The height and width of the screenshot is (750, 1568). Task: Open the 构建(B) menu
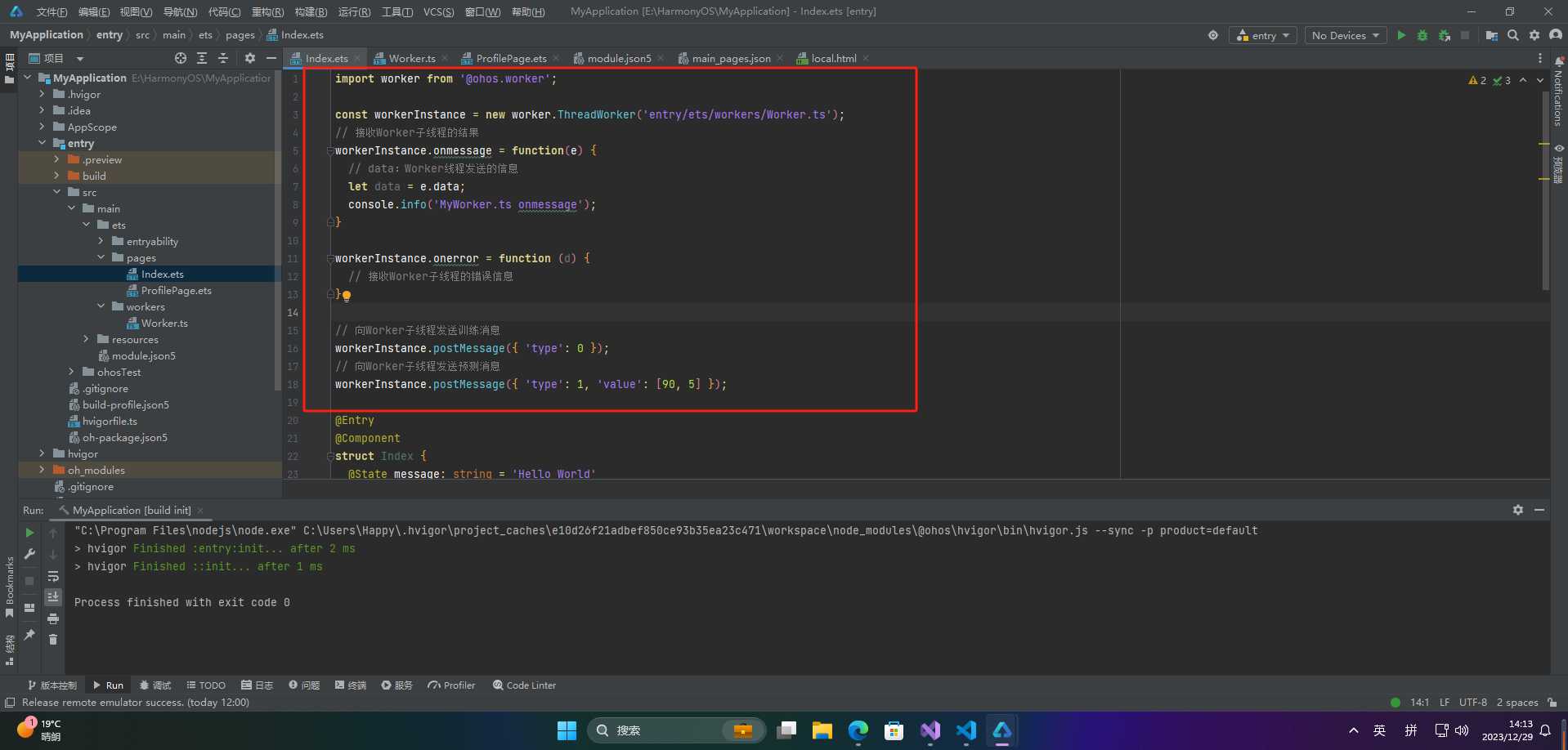(x=311, y=11)
